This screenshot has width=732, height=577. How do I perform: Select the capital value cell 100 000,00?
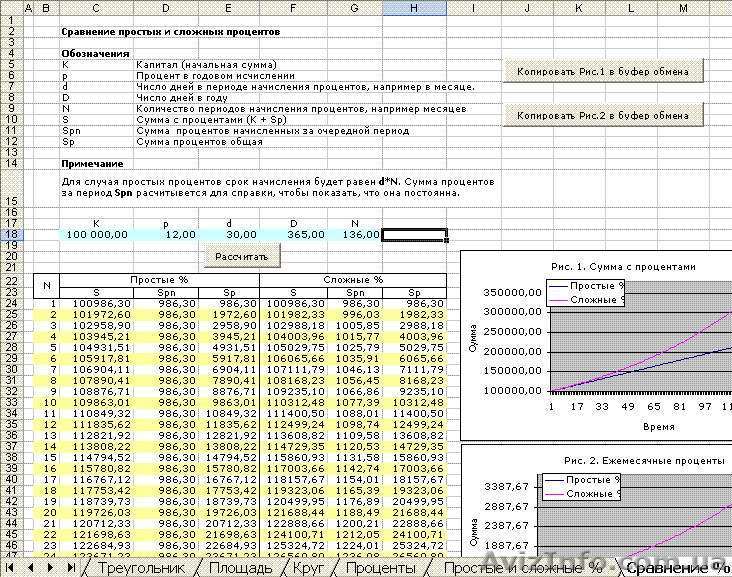(97, 234)
